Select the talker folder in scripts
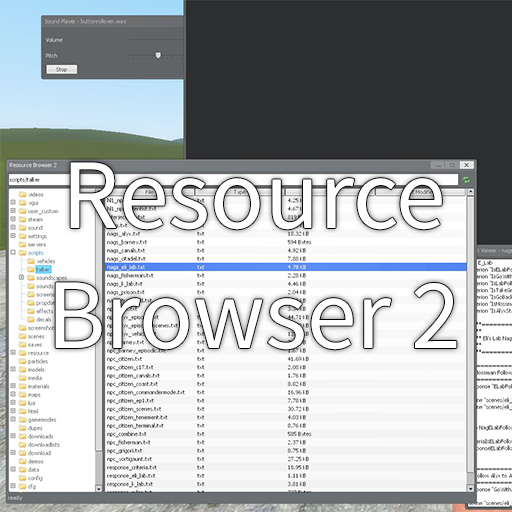This screenshot has width=512, height=512. tap(43, 269)
